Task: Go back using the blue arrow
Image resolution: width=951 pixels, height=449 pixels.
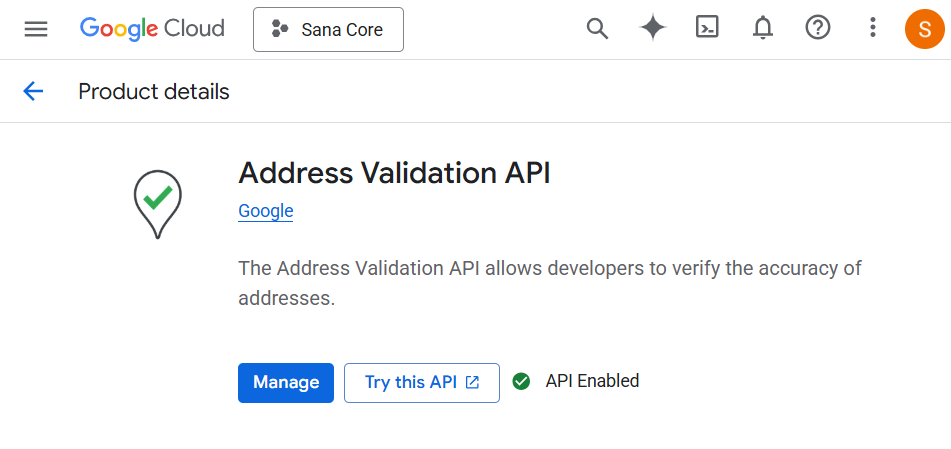Action: [34, 92]
